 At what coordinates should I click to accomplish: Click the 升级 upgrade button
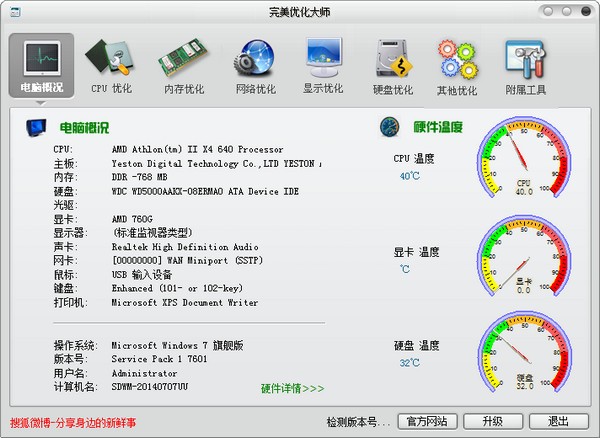coord(493,422)
